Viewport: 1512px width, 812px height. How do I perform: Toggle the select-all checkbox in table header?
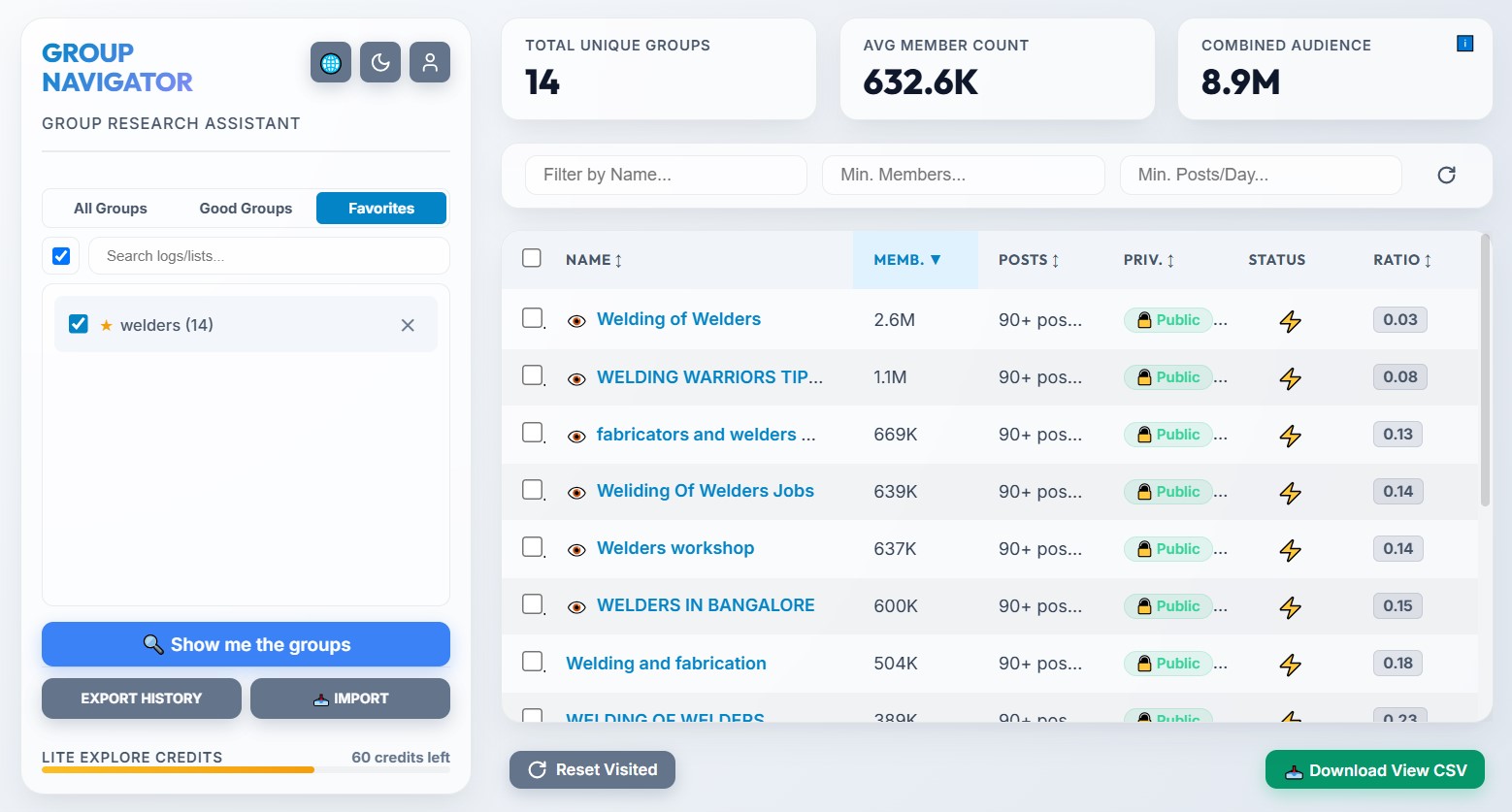[532, 258]
